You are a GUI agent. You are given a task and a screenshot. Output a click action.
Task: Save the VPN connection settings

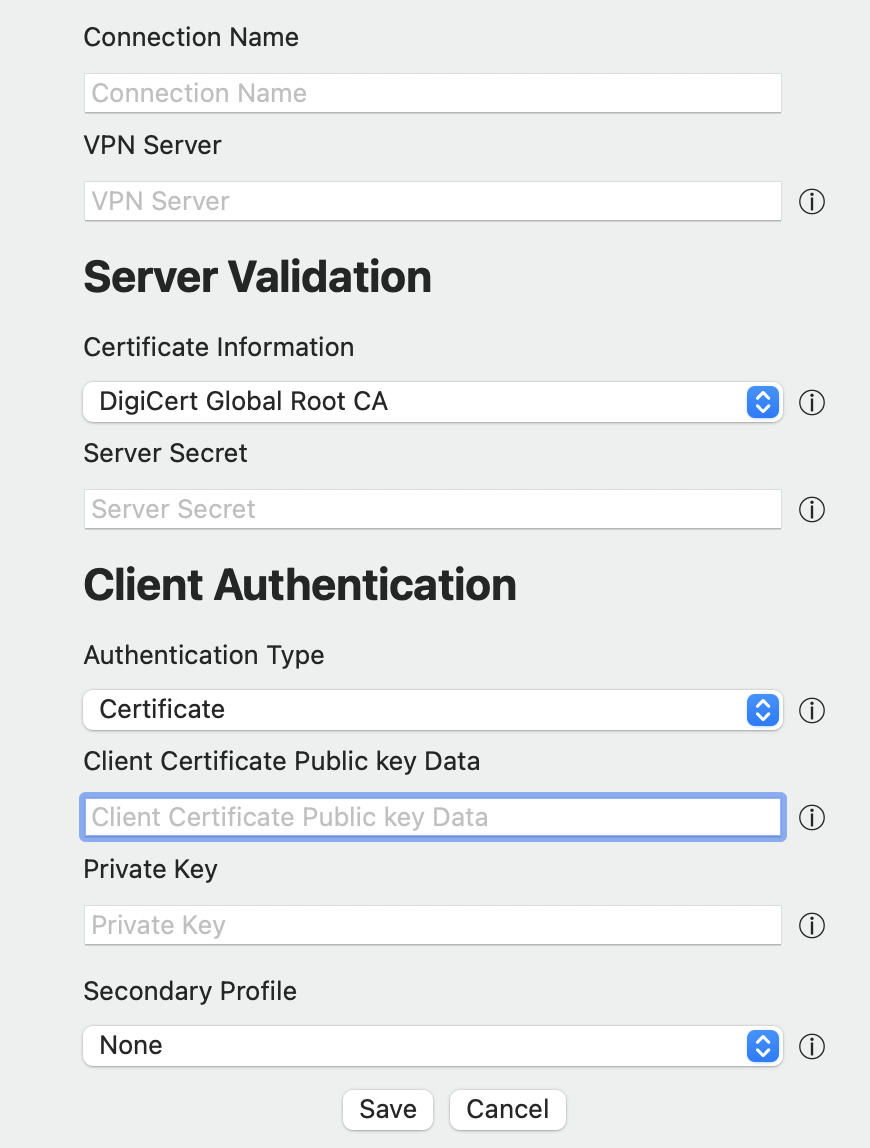[x=387, y=1109]
